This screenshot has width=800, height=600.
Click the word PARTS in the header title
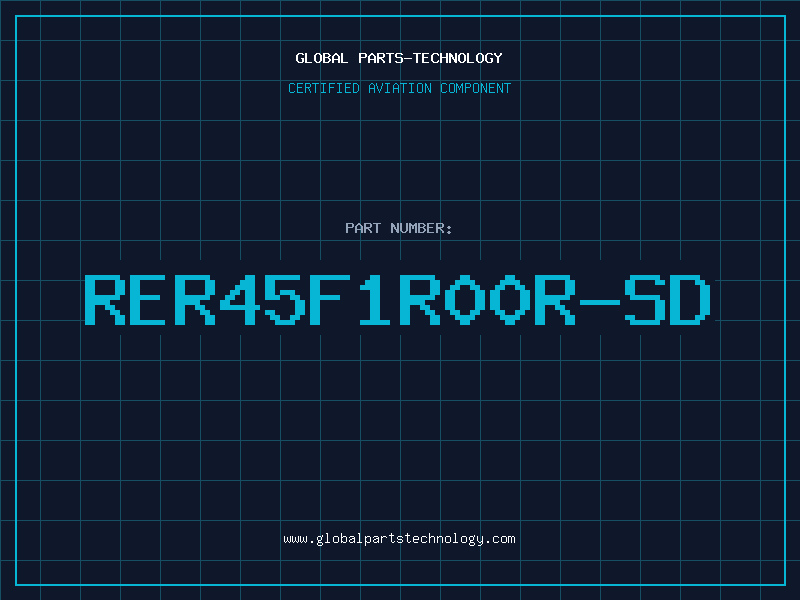pos(381,58)
